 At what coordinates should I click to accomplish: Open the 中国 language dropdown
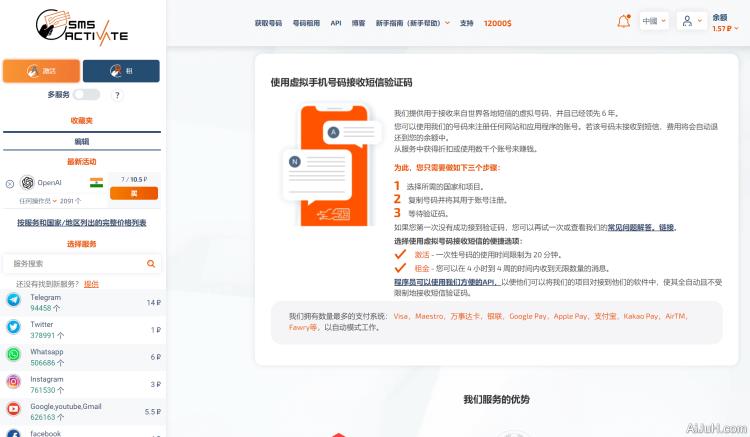coord(655,21)
